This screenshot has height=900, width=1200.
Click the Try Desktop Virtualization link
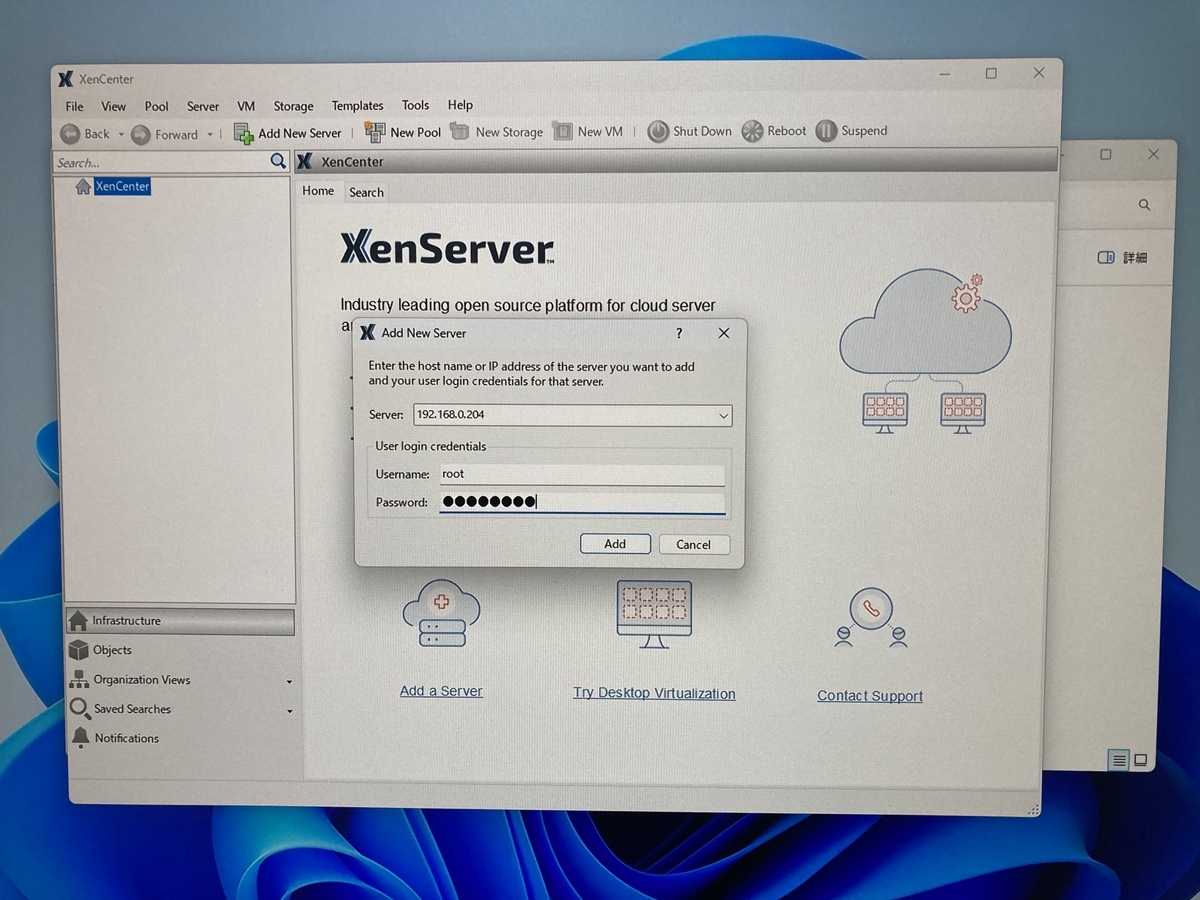pos(654,693)
